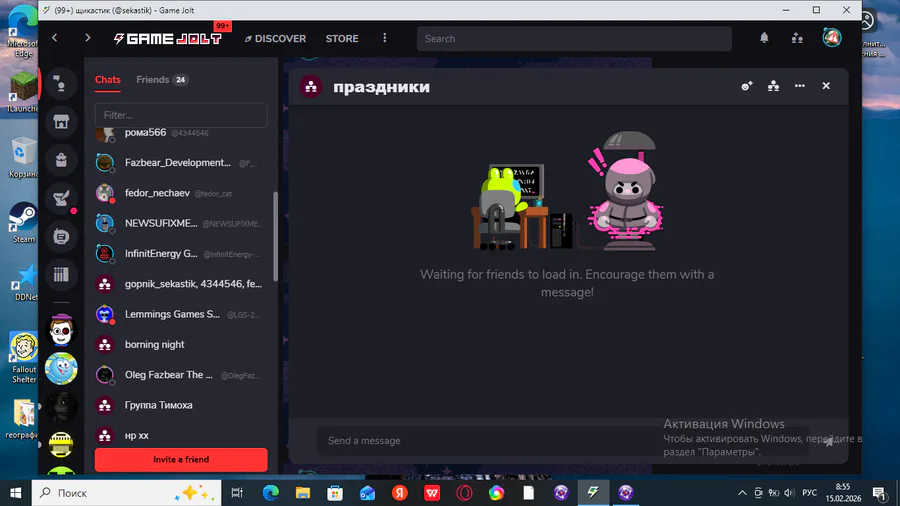The height and width of the screenshot is (506, 900).
Task: Click the send message arrow icon
Action: [x=828, y=441]
